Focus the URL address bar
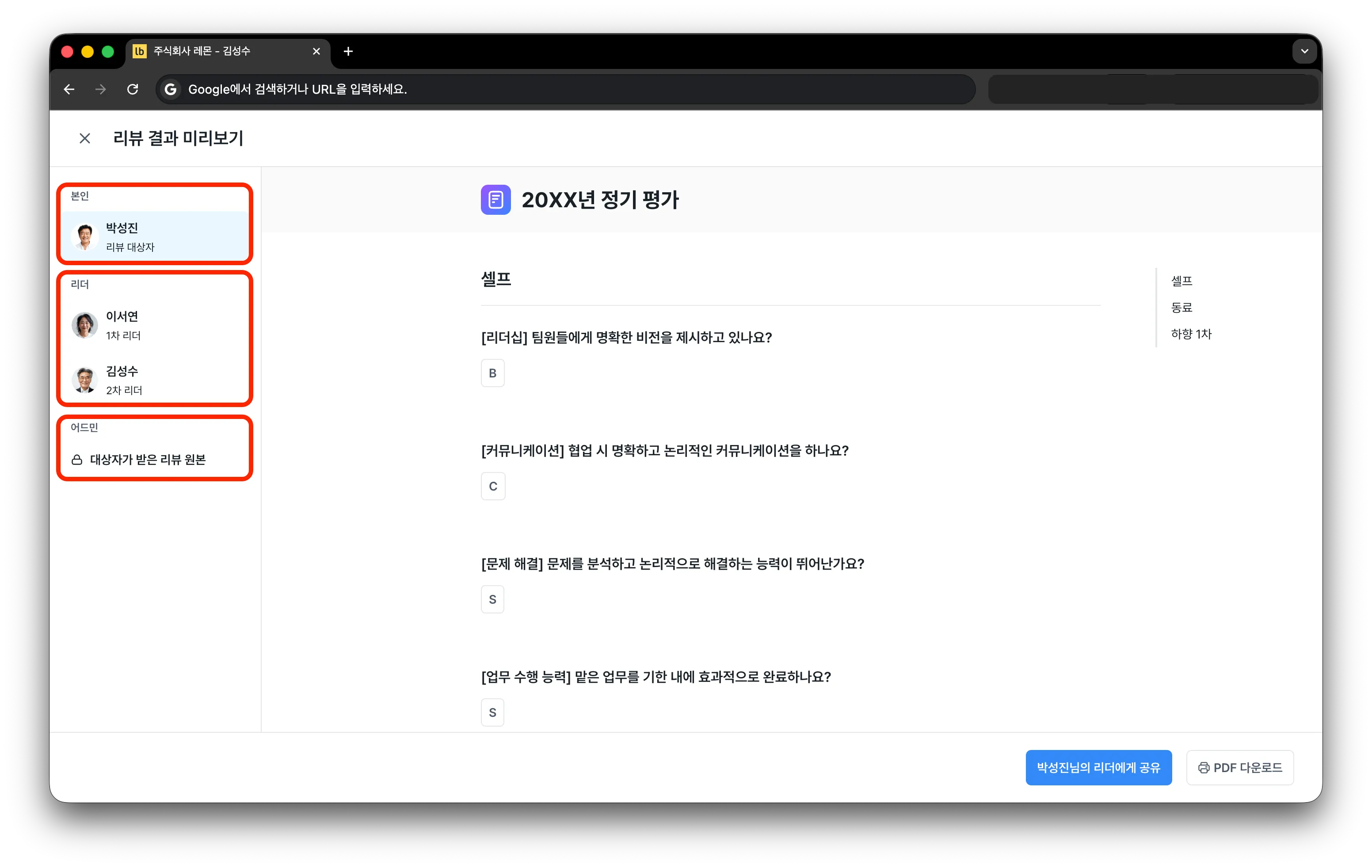Viewport: 1372px width, 868px height. coord(565,89)
